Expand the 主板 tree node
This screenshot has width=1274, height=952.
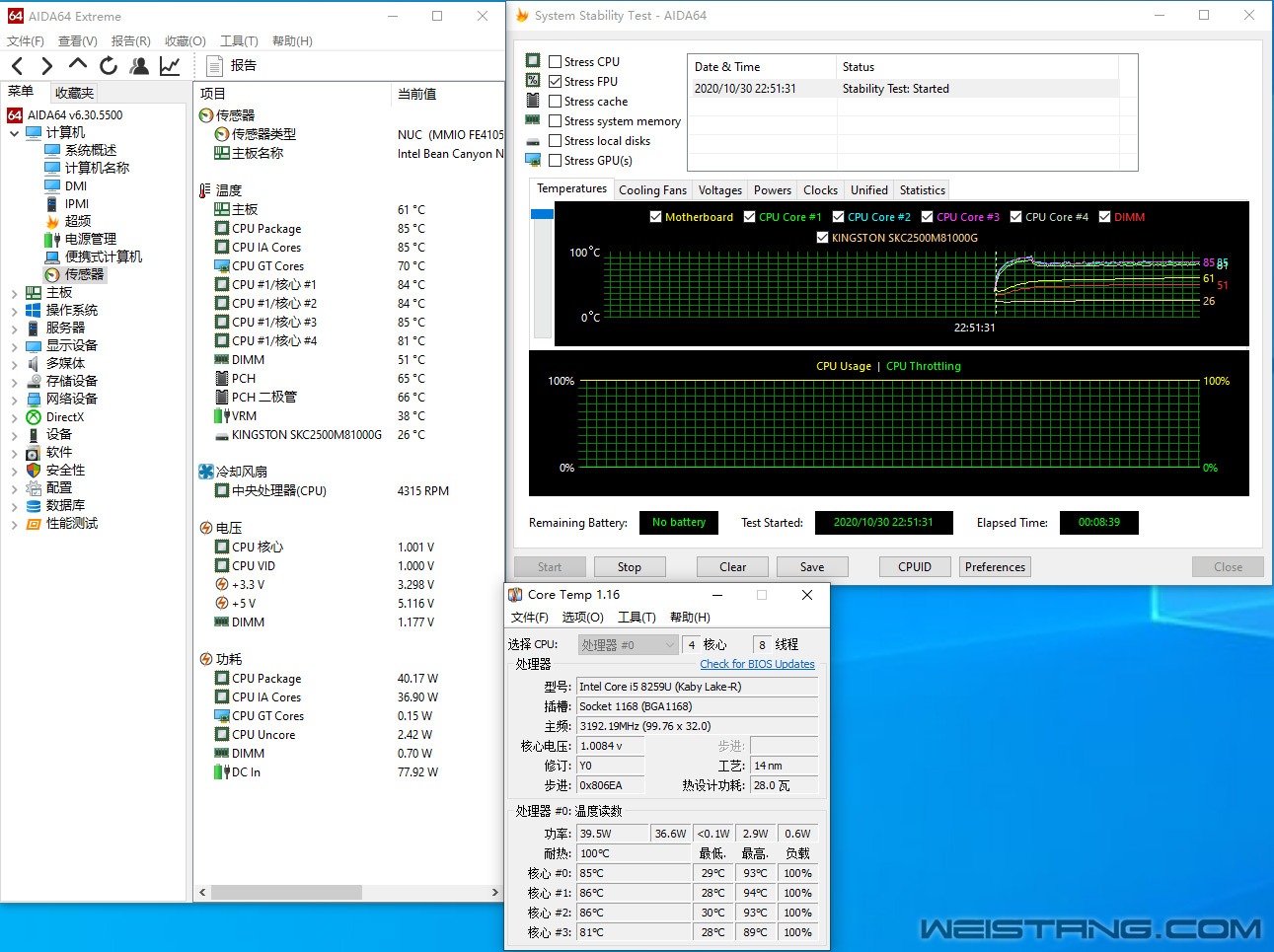pyautogui.click(x=14, y=293)
